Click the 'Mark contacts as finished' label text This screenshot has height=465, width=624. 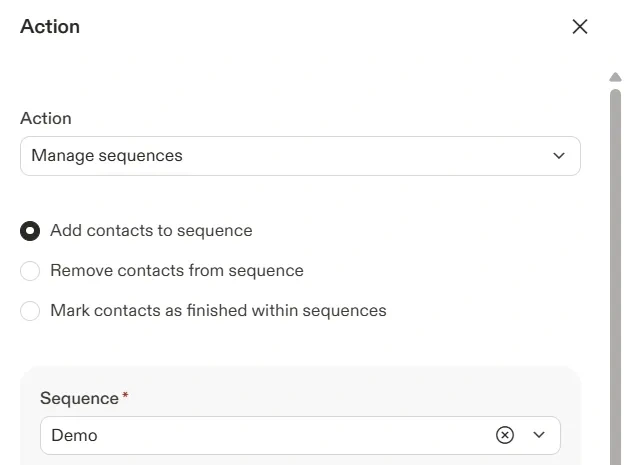tap(218, 311)
